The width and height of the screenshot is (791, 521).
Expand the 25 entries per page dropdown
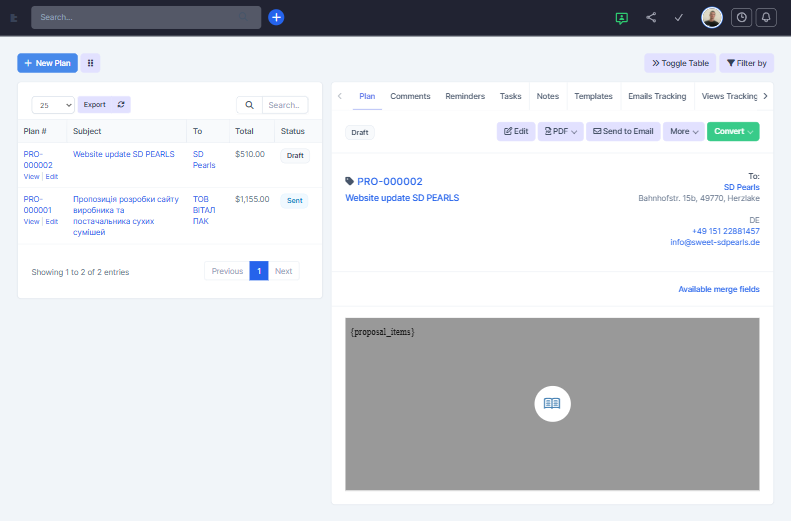click(x=53, y=105)
